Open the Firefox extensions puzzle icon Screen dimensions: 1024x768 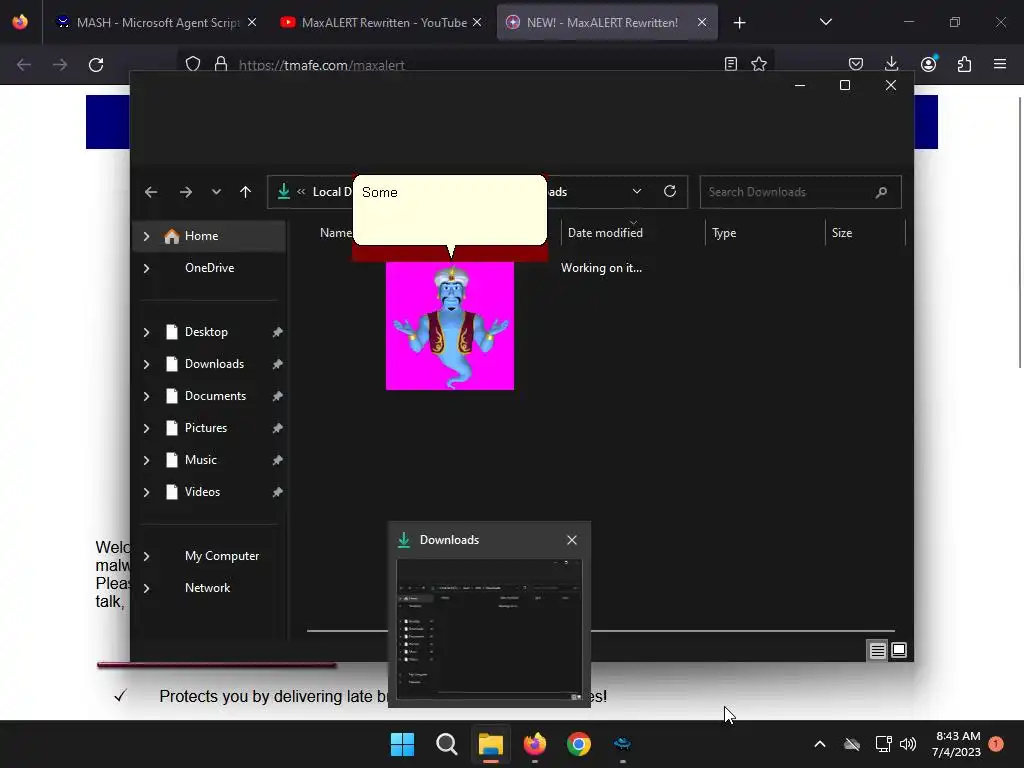click(964, 64)
